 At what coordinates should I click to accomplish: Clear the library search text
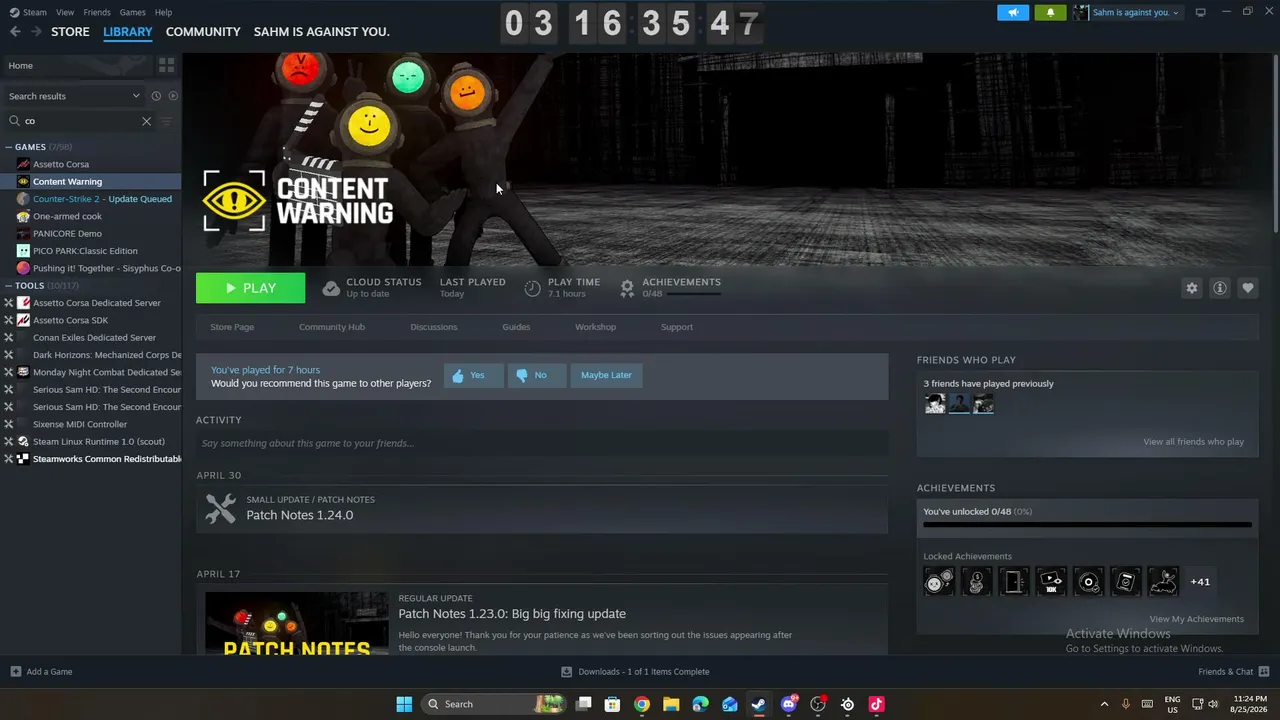(146, 121)
